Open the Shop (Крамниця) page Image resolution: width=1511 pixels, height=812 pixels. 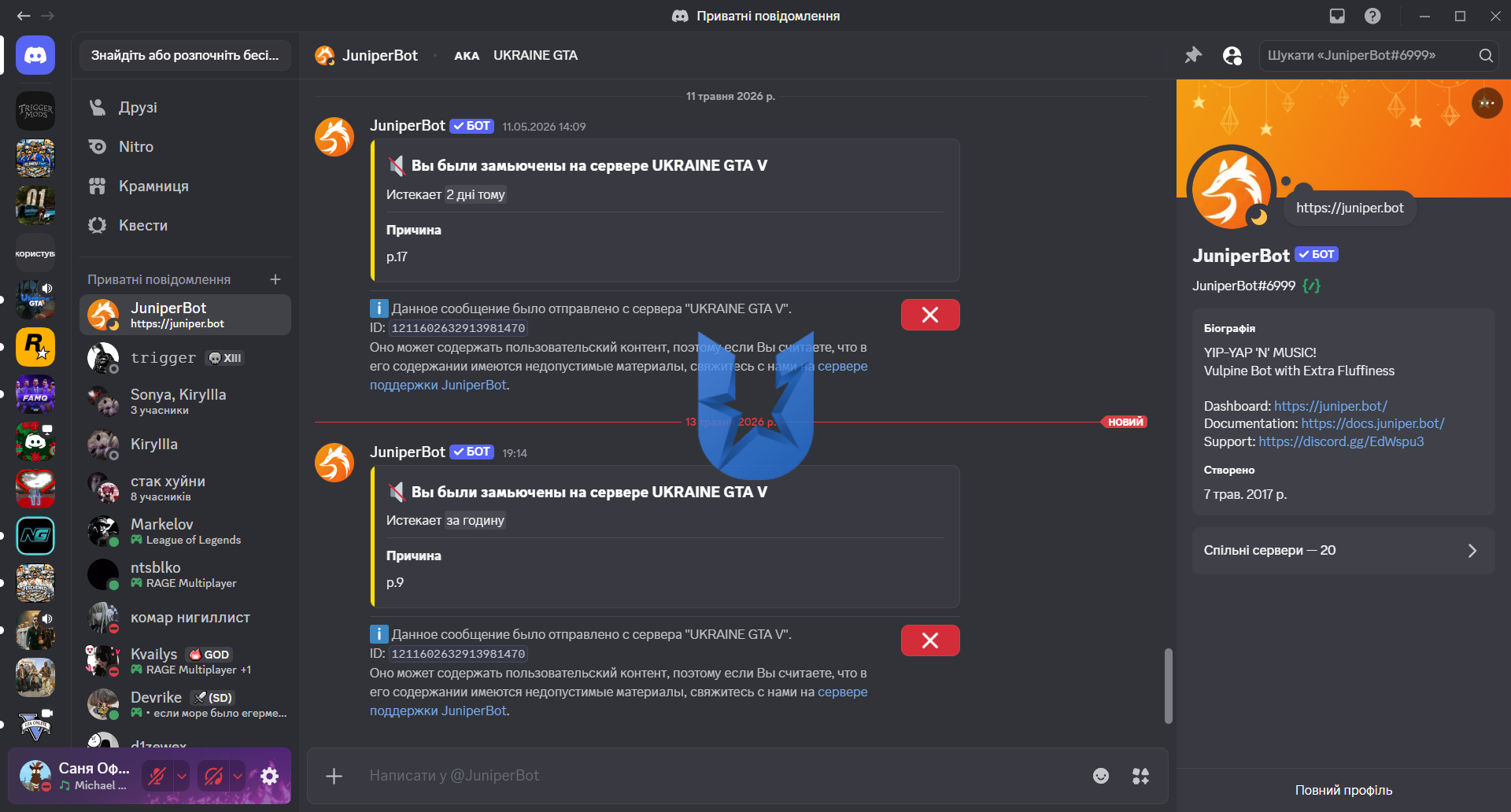tap(185, 186)
